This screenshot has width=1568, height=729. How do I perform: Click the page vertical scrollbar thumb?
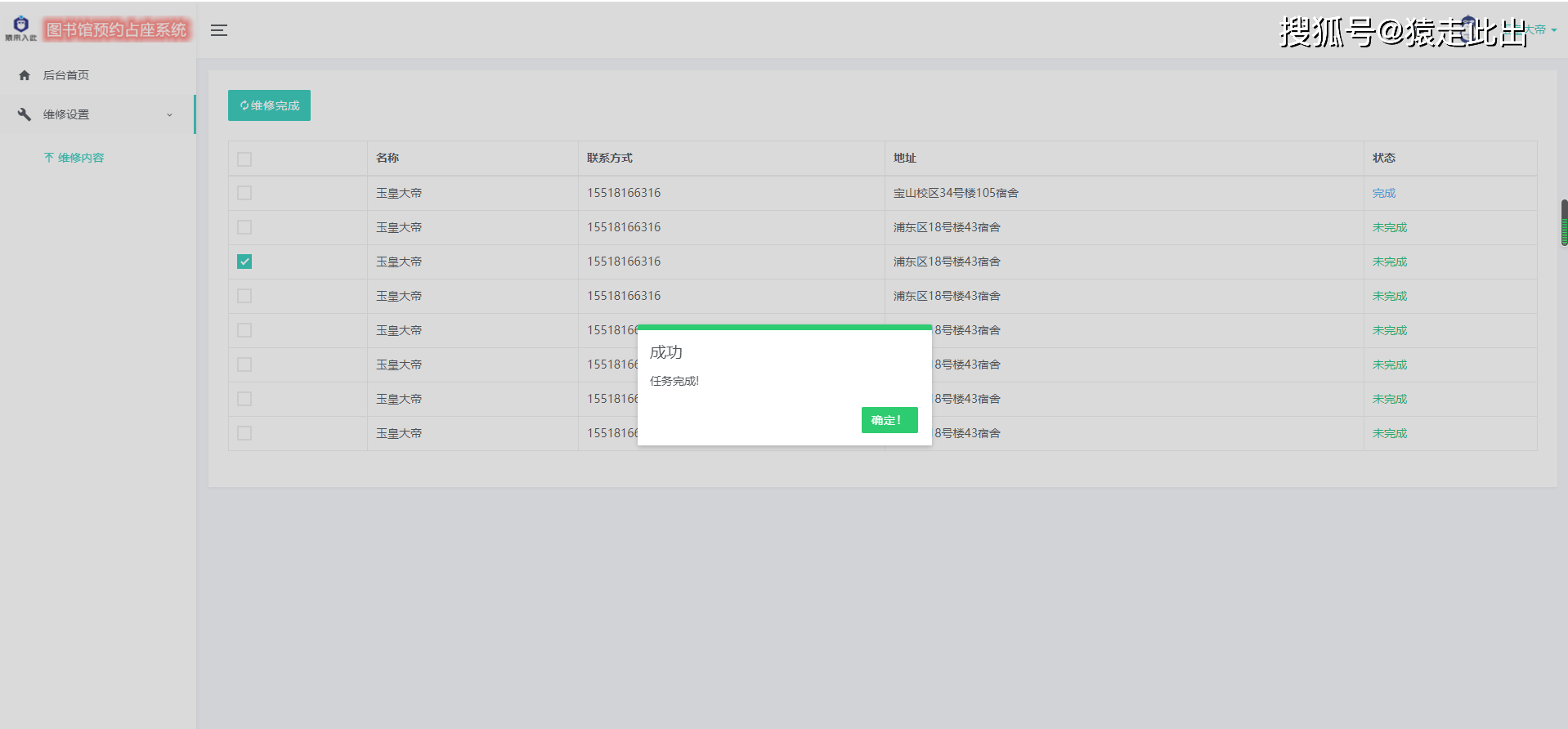click(x=1564, y=222)
